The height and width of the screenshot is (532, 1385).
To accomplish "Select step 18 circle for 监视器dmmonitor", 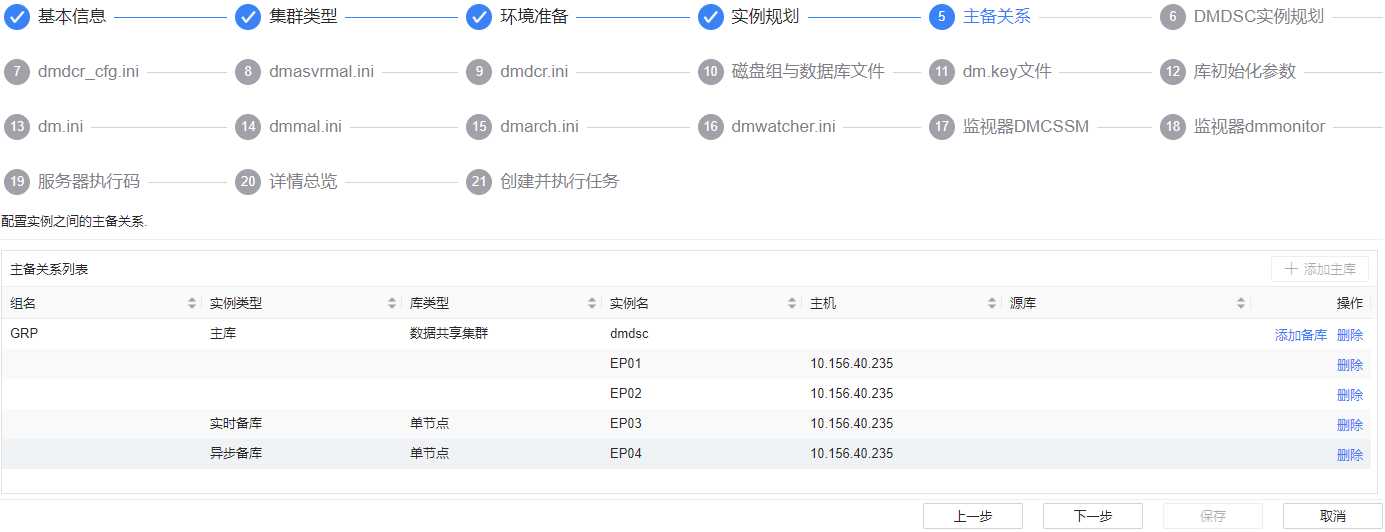I will tap(1172, 127).
